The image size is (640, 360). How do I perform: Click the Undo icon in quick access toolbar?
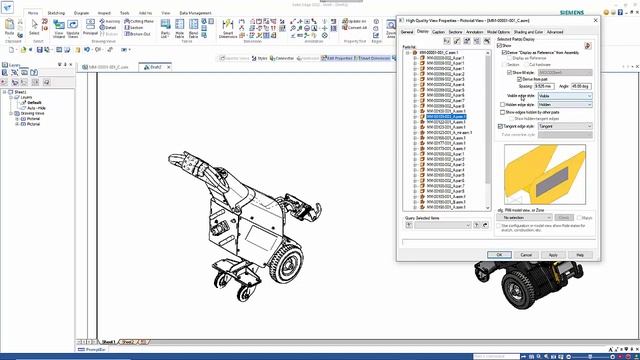tap(87, 50)
